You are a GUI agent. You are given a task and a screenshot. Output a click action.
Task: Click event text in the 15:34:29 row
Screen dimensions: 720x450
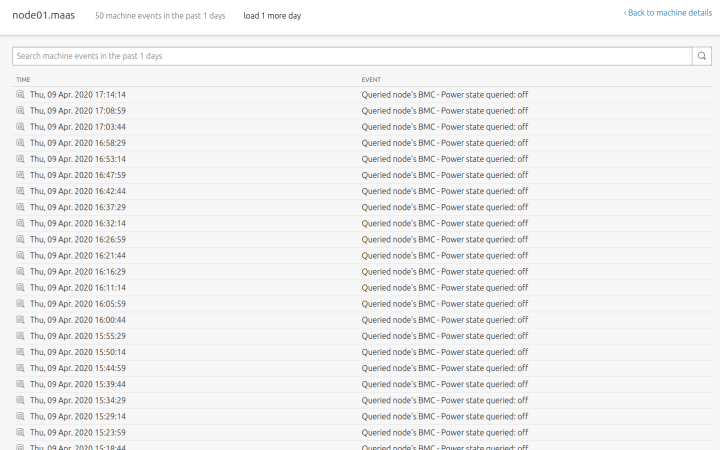tap(444, 400)
